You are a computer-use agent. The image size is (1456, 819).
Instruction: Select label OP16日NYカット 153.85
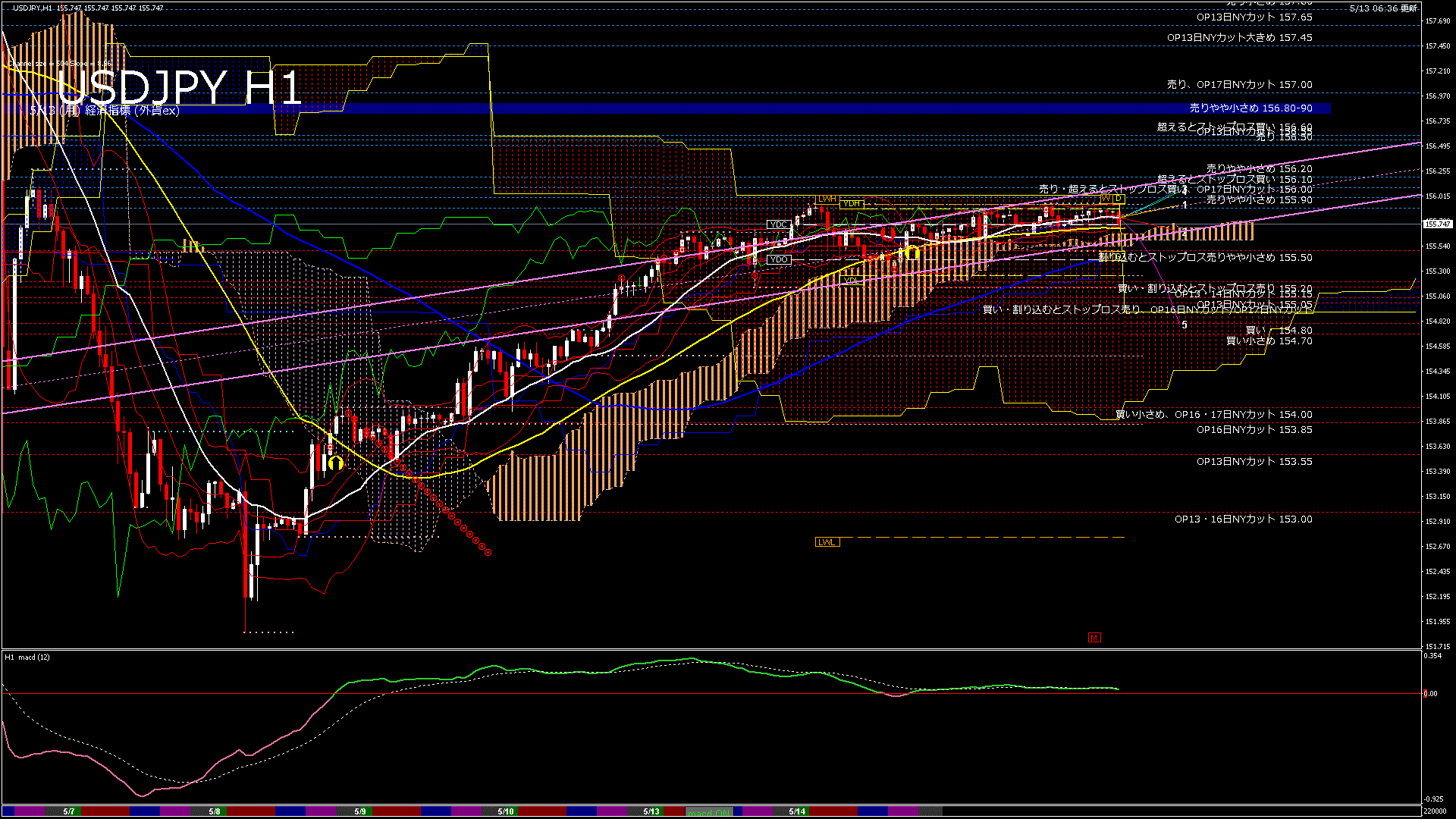[x=1254, y=429]
